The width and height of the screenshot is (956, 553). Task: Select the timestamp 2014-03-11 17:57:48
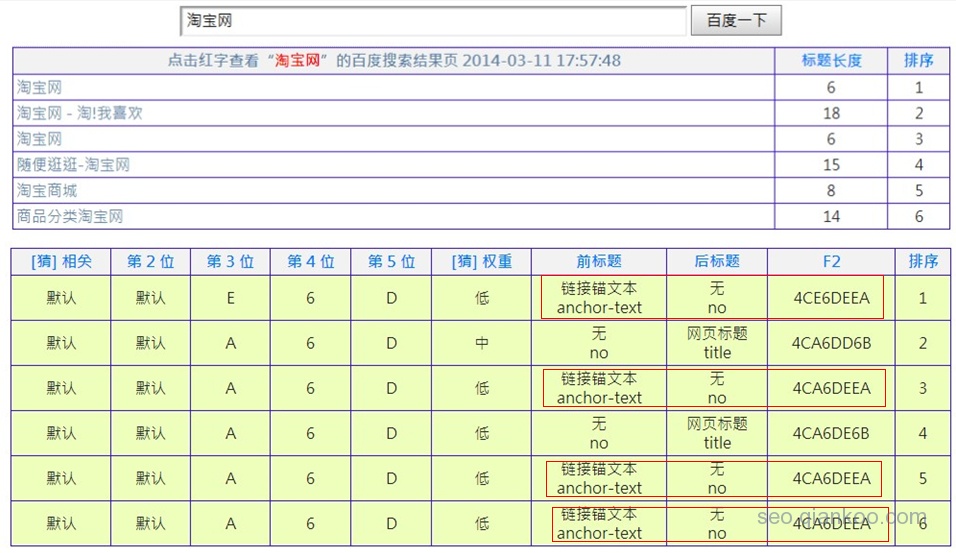point(541,60)
